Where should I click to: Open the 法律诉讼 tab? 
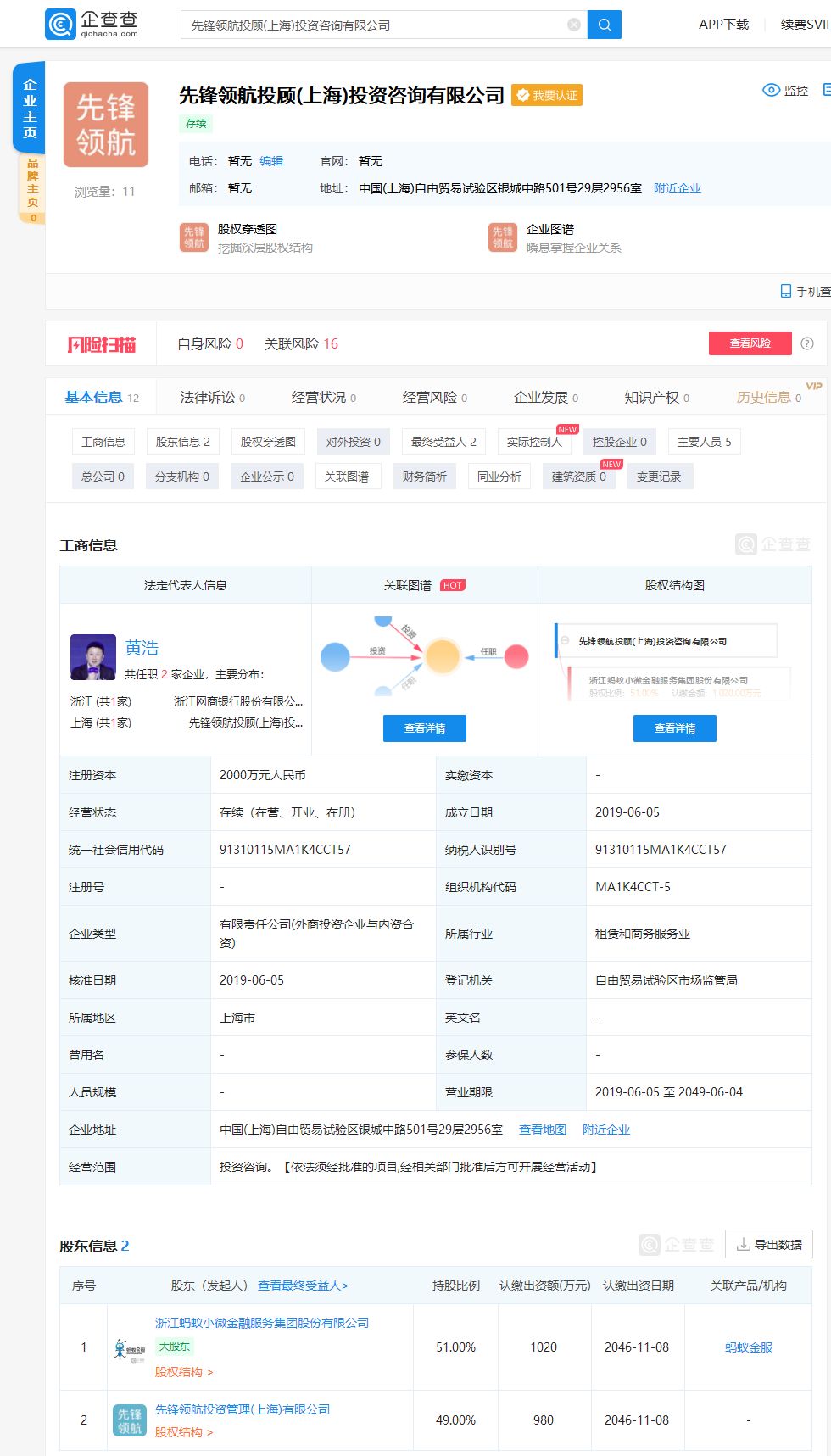pyautogui.click(x=213, y=397)
